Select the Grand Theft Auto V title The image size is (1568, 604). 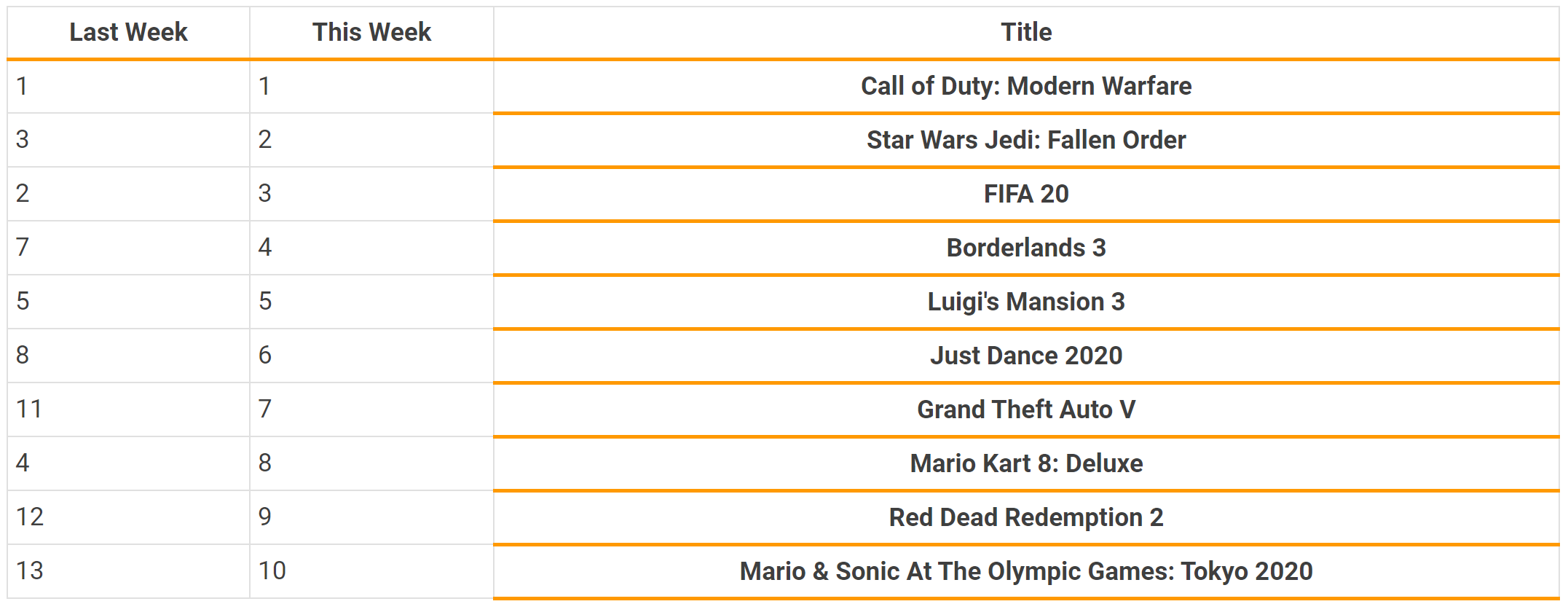[1026, 409]
